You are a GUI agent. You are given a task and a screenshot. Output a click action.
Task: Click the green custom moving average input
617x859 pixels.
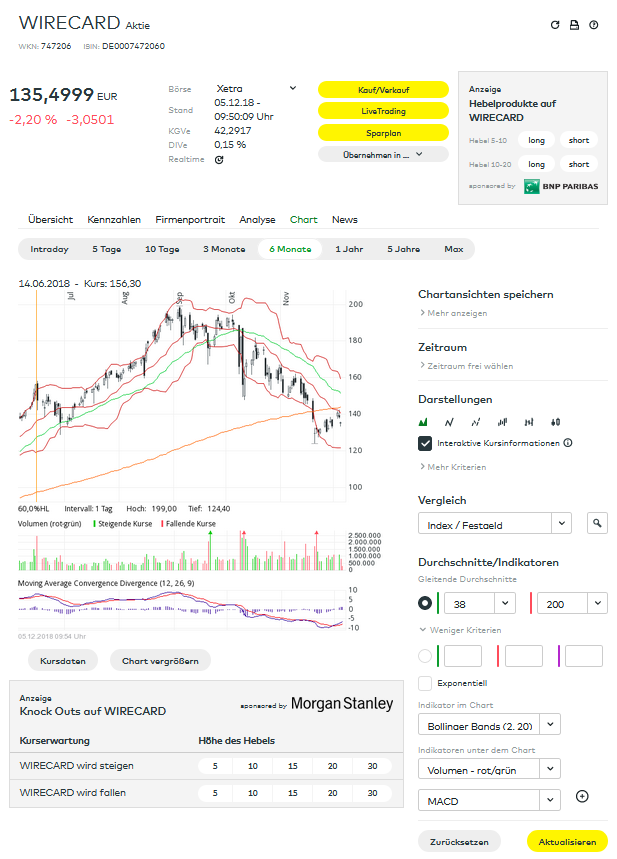point(463,656)
